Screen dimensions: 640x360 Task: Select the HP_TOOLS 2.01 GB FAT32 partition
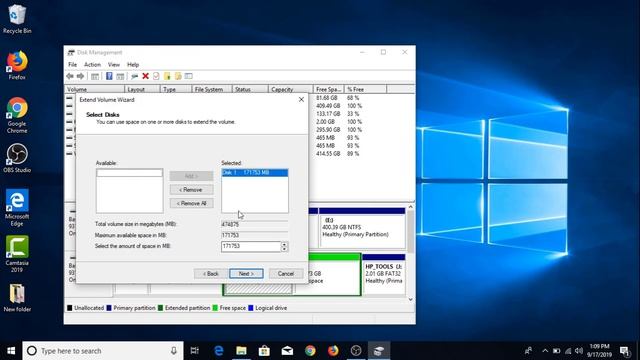point(384,274)
